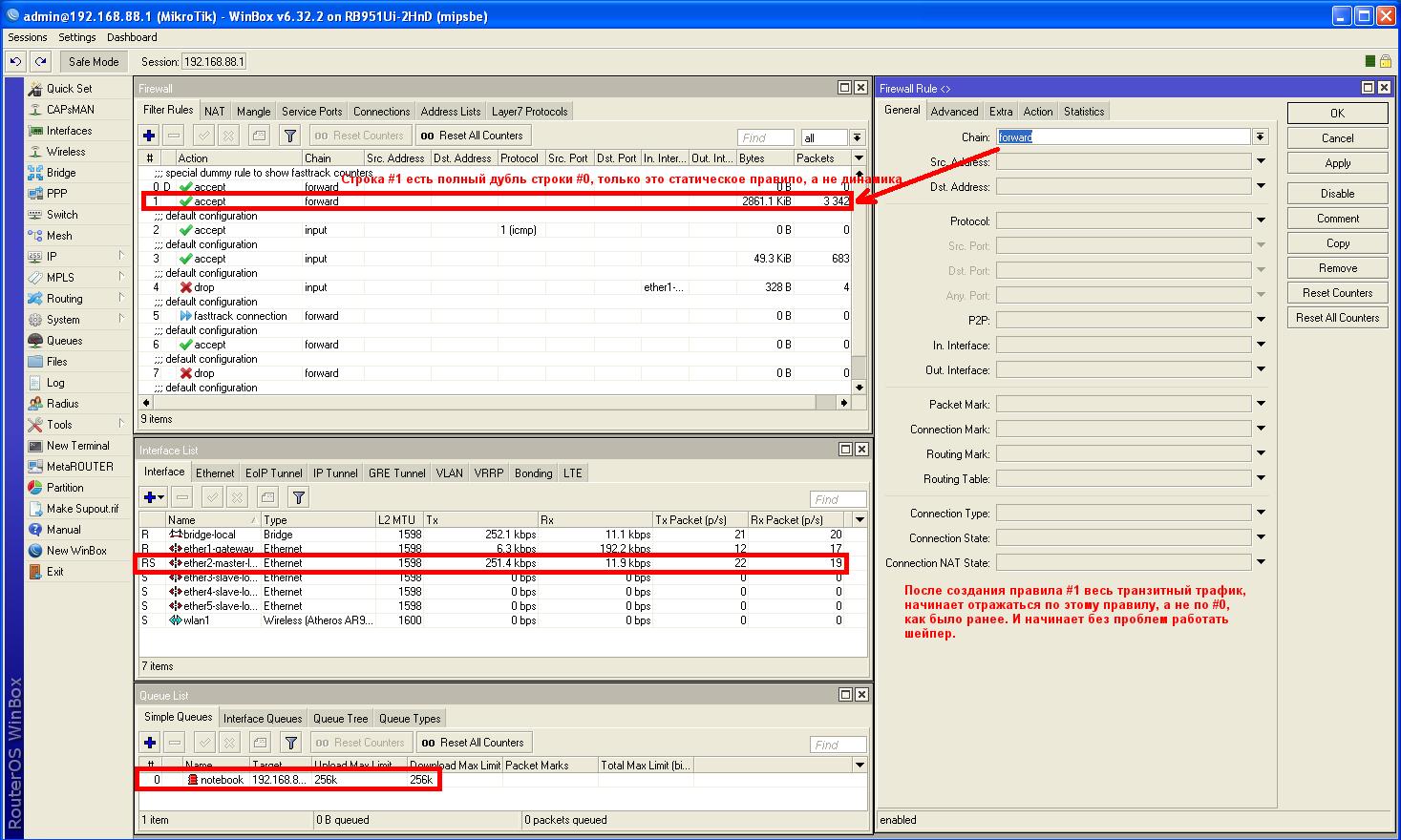Open Manual from the sidebar
Viewport: 1401px width, 840px height.
pyautogui.click(x=63, y=530)
